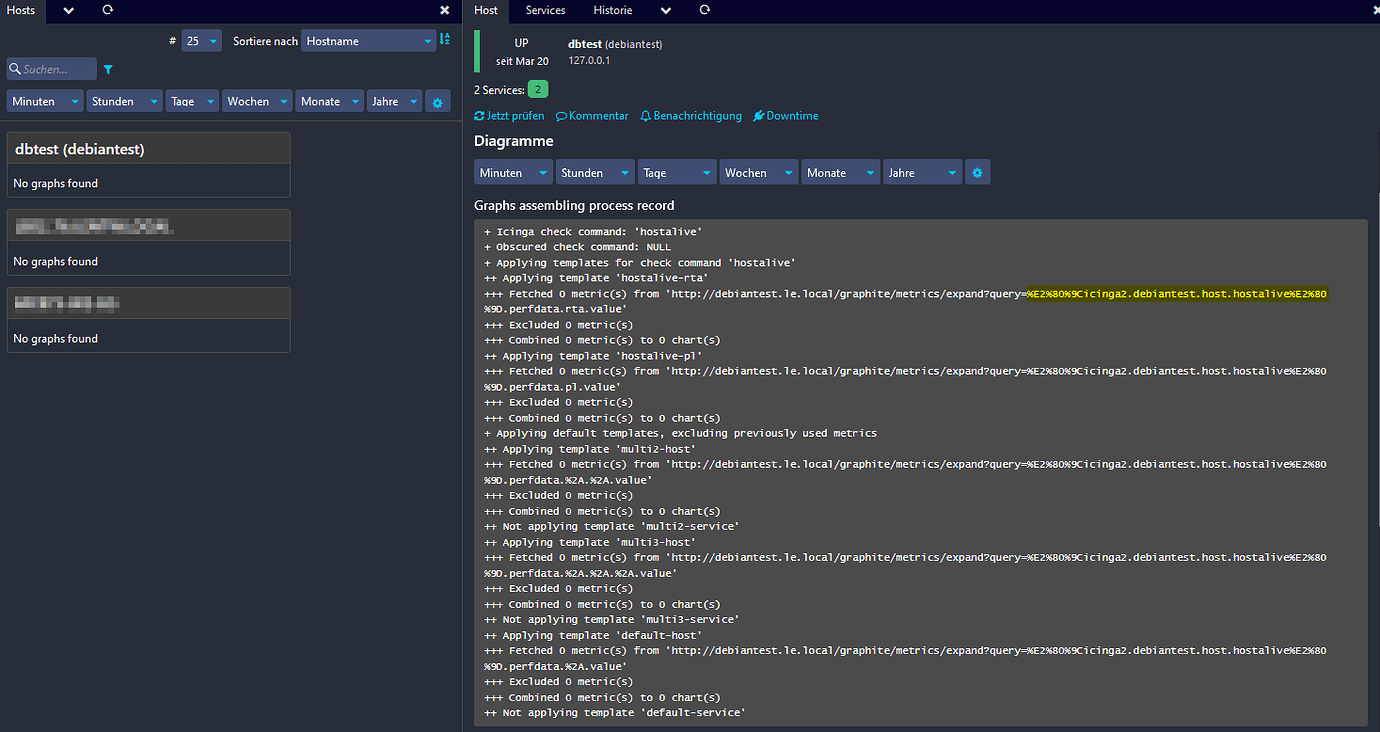Screen dimensions: 1380x732
Task: Open the Hosts tab dropdown chevron
Action: pyautogui.click(x=68, y=10)
